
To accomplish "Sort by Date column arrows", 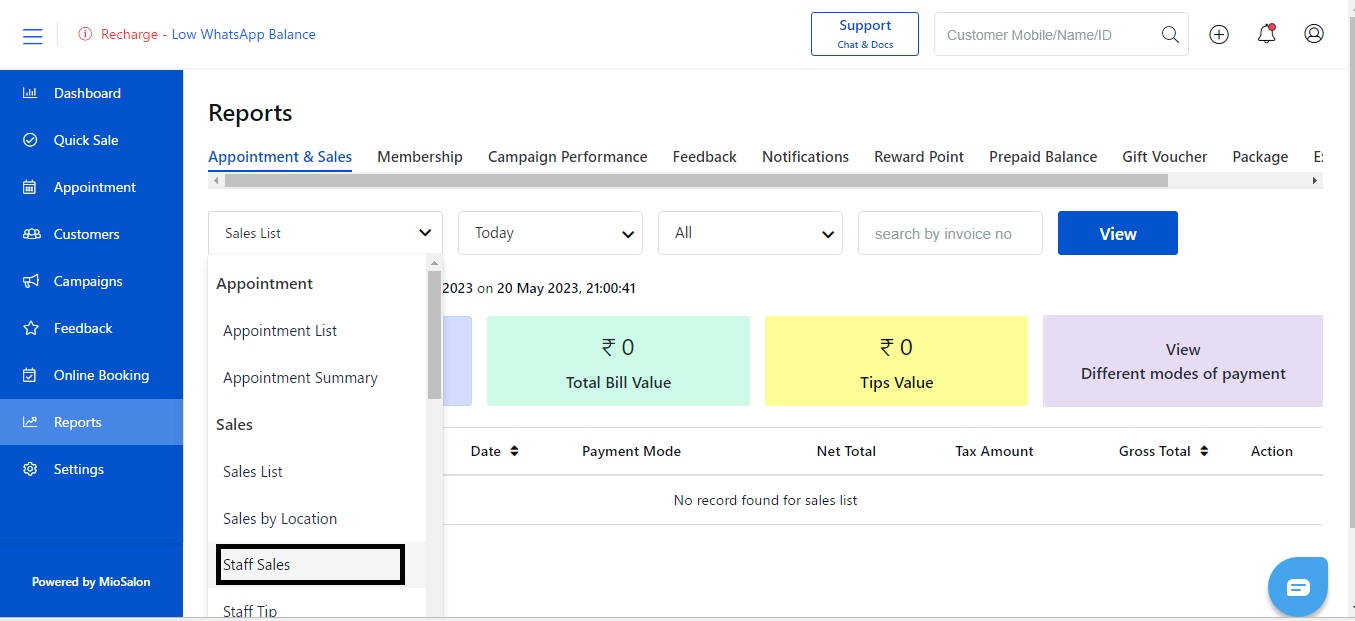I will [514, 451].
